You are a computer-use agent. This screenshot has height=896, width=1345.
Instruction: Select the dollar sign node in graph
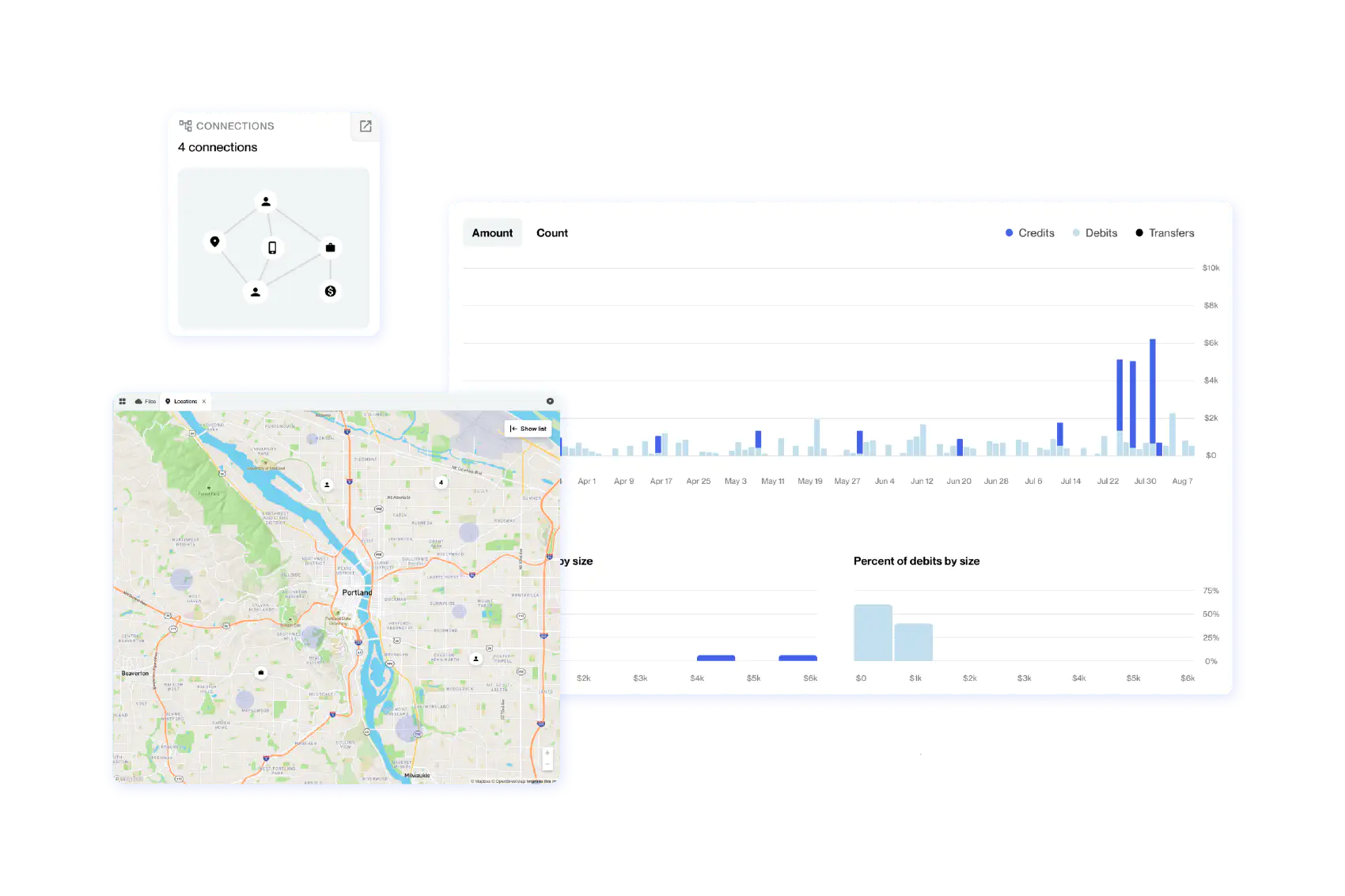[330, 291]
